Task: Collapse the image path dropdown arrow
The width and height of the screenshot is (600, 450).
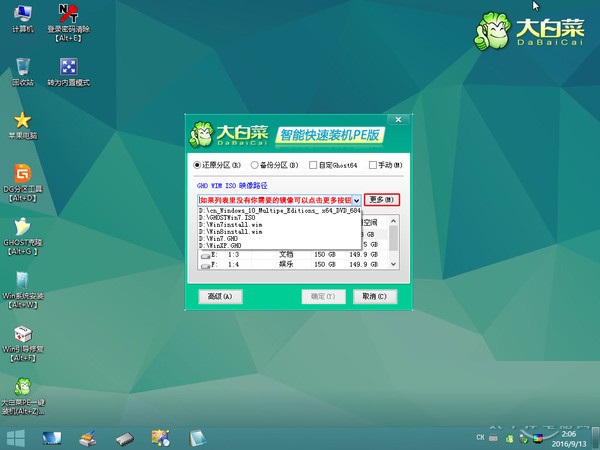Action: click(x=357, y=200)
